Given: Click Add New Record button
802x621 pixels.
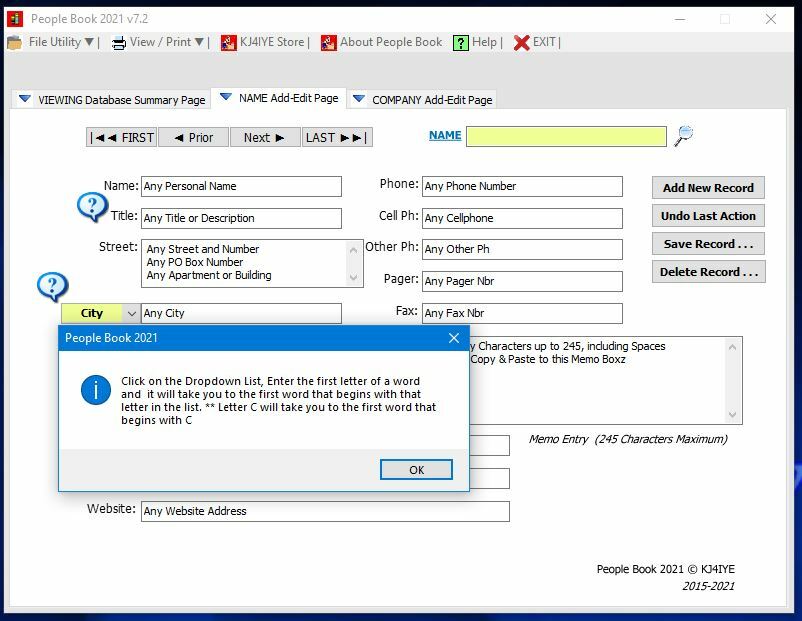Looking at the screenshot, I should coord(708,188).
